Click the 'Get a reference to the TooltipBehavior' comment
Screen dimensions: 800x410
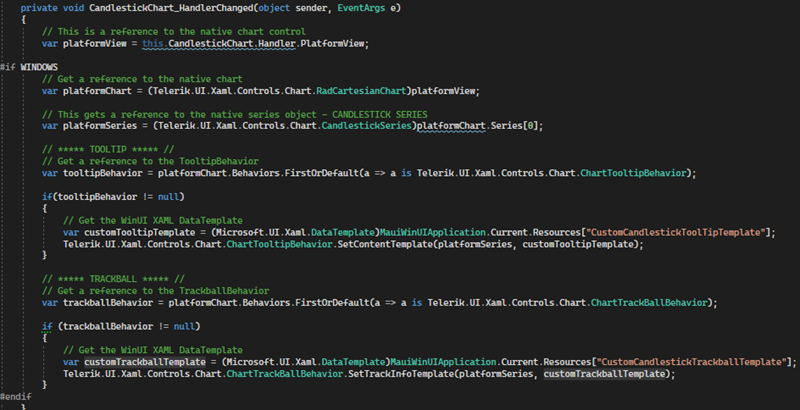[151, 161]
